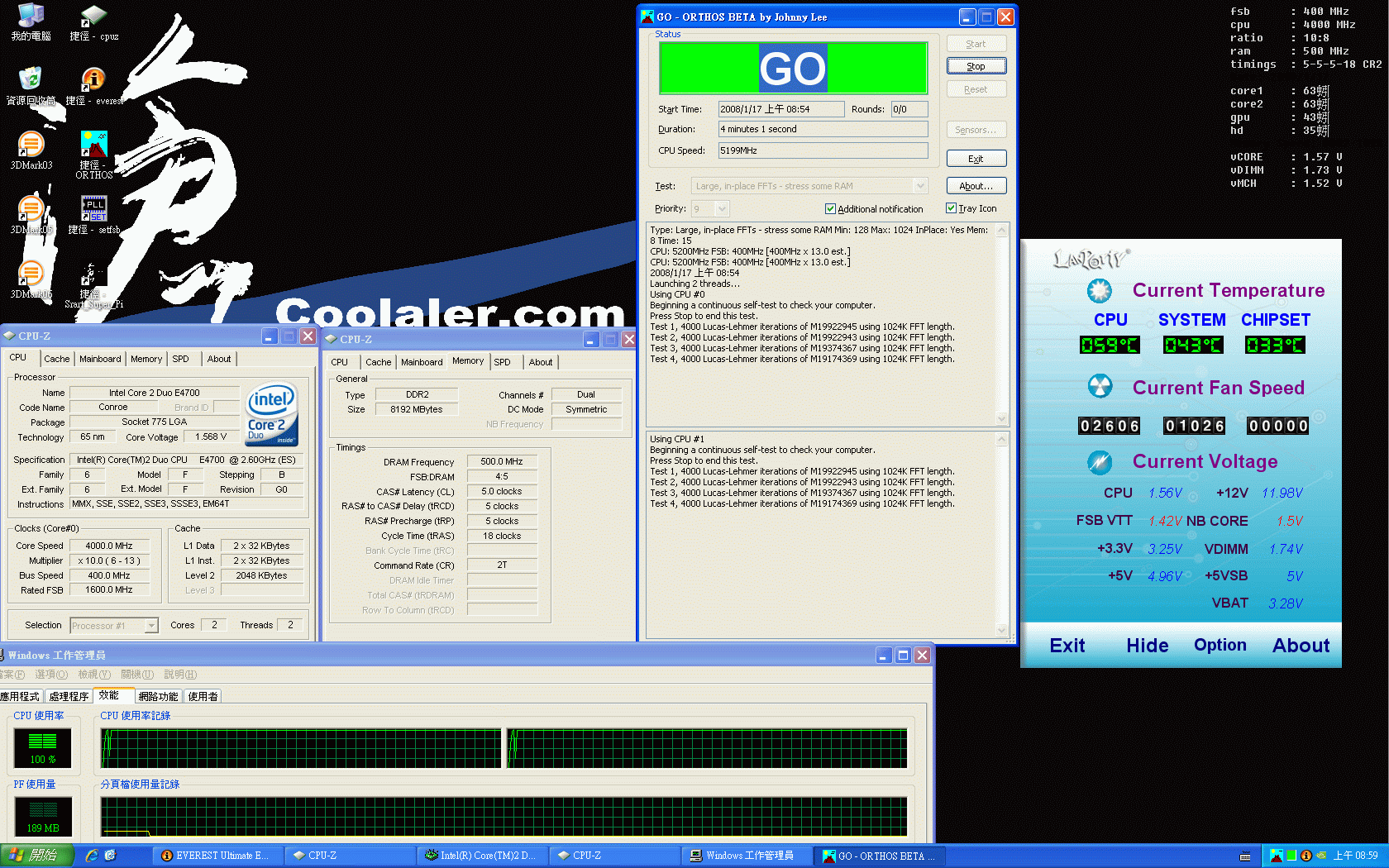This screenshot has height=868, width=1389.
Task: Click the Stop button in ORTHOS
Action: point(976,66)
